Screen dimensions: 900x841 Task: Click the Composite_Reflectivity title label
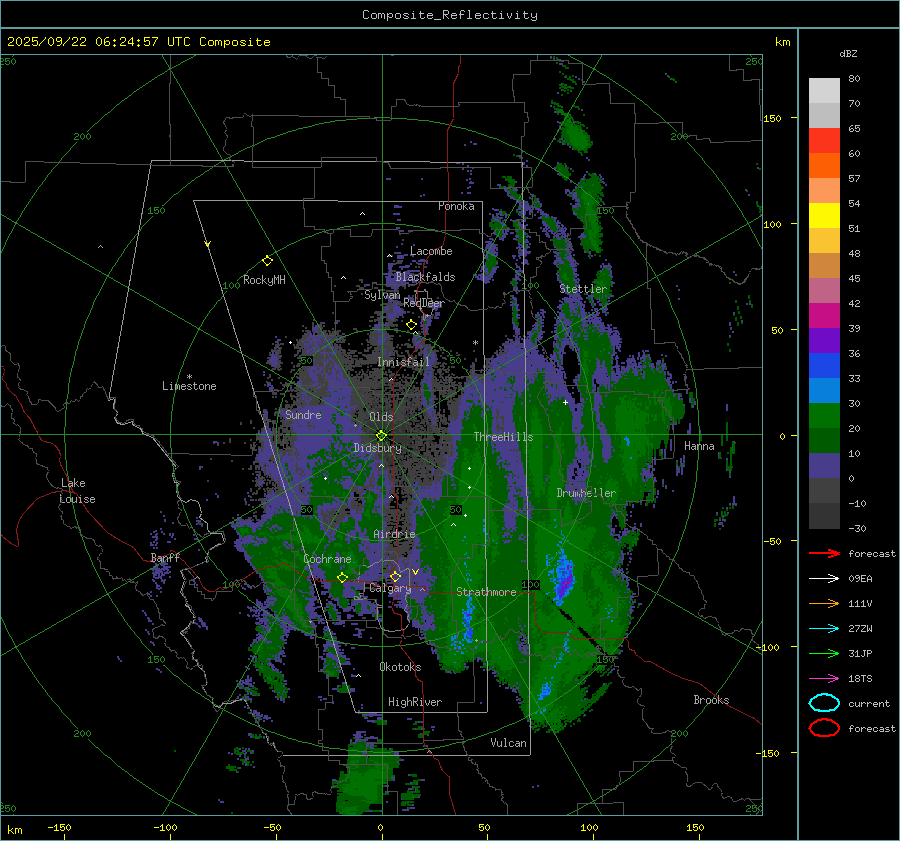[x=449, y=14]
